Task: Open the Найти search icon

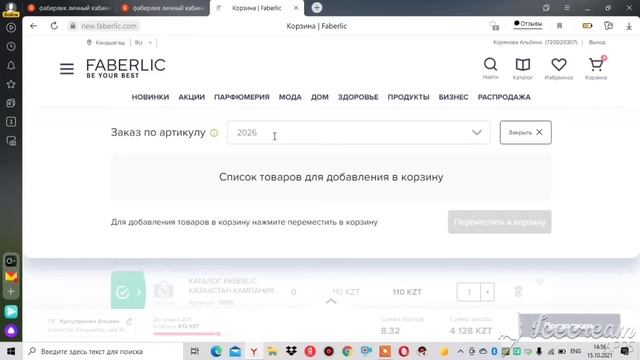Action: coord(490,68)
